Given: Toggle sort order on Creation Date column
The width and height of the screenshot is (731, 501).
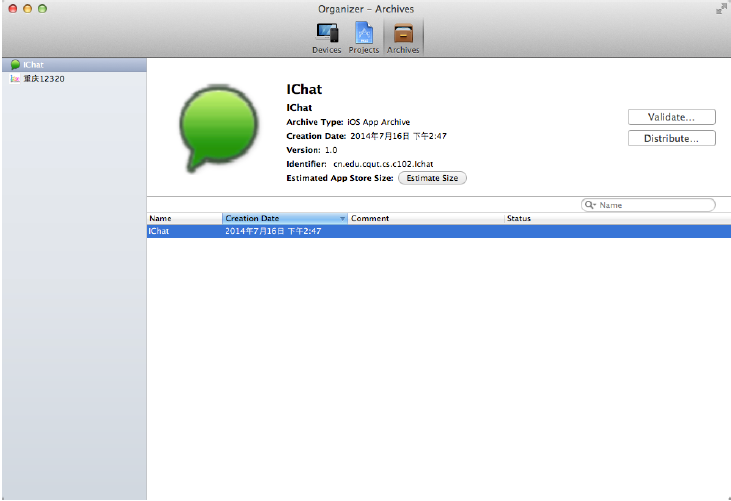Looking at the screenshot, I should [284, 218].
